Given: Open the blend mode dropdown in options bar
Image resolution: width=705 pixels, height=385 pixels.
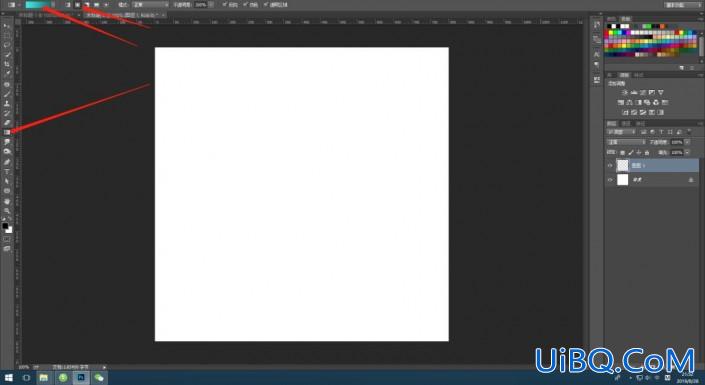Looking at the screenshot, I should (x=151, y=4).
